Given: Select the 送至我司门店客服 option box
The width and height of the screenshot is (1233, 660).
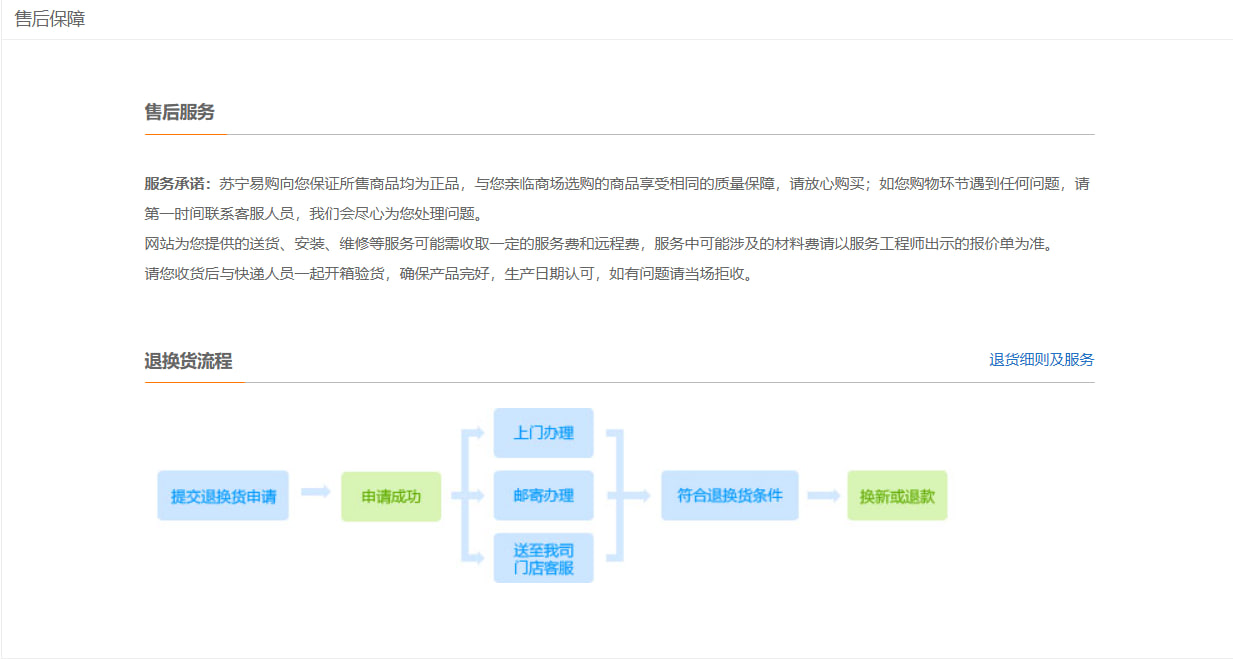Looking at the screenshot, I should point(543,558).
